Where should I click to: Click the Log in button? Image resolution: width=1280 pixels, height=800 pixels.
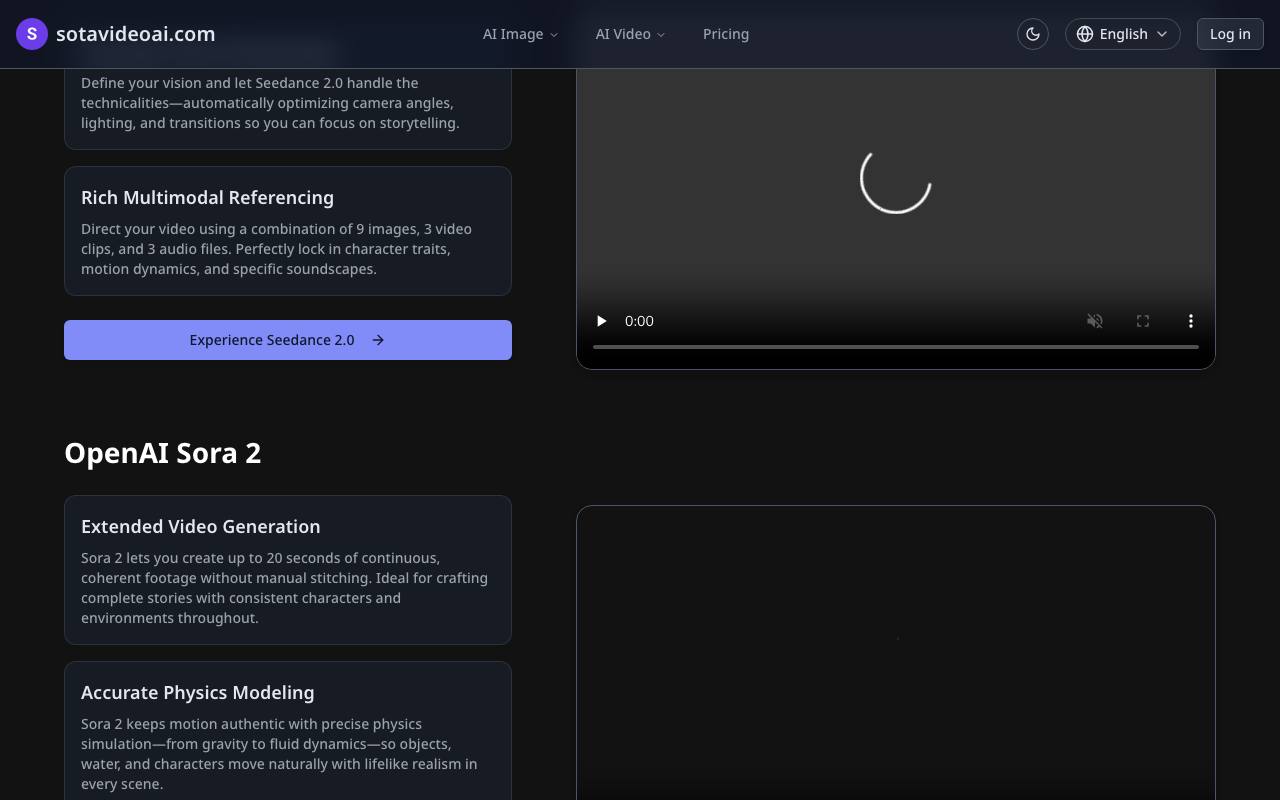pyautogui.click(x=1230, y=34)
